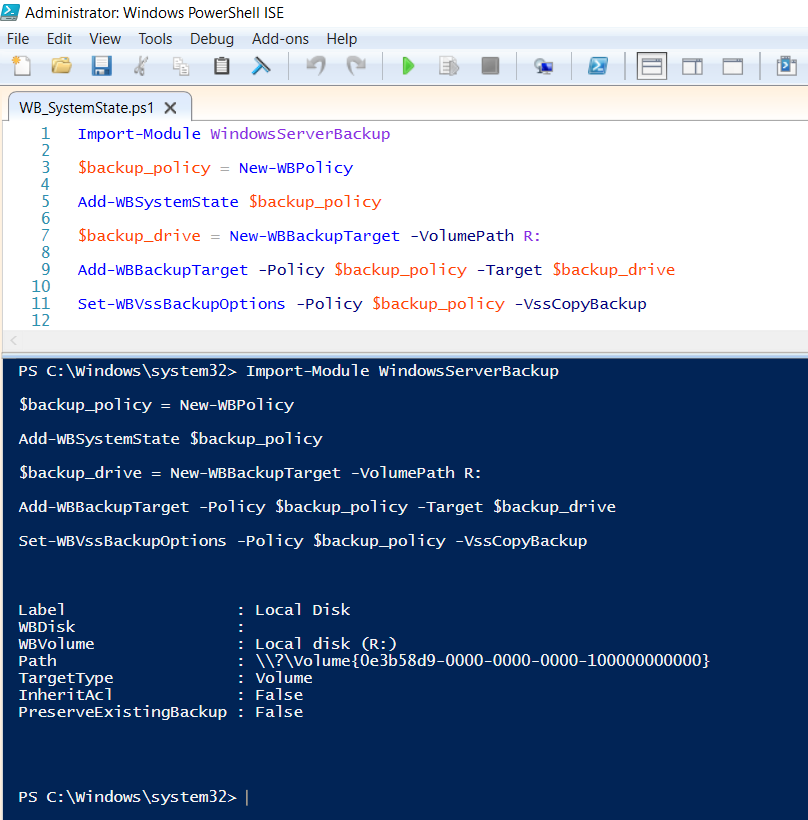Close the WB_SystemState.ps1 script tab
This screenshot has width=808, height=820.
(170, 108)
